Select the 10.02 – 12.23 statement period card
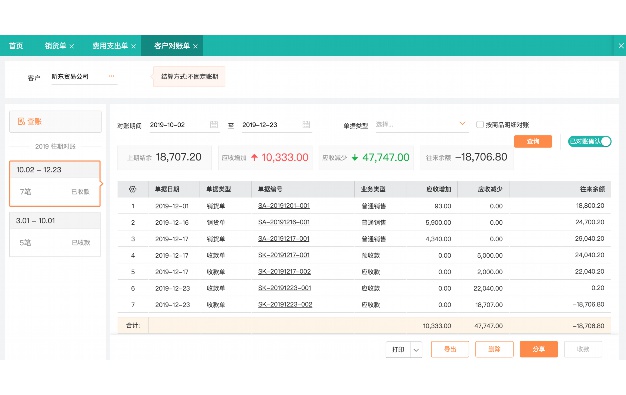626x395 pixels. [x=55, y=184]
